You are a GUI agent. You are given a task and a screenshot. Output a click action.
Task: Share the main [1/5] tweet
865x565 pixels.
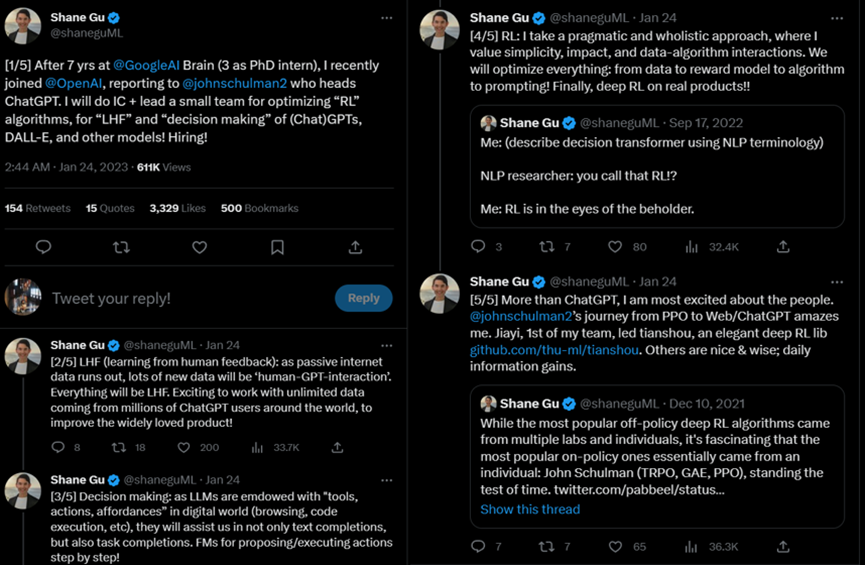(x=355, y=247)
